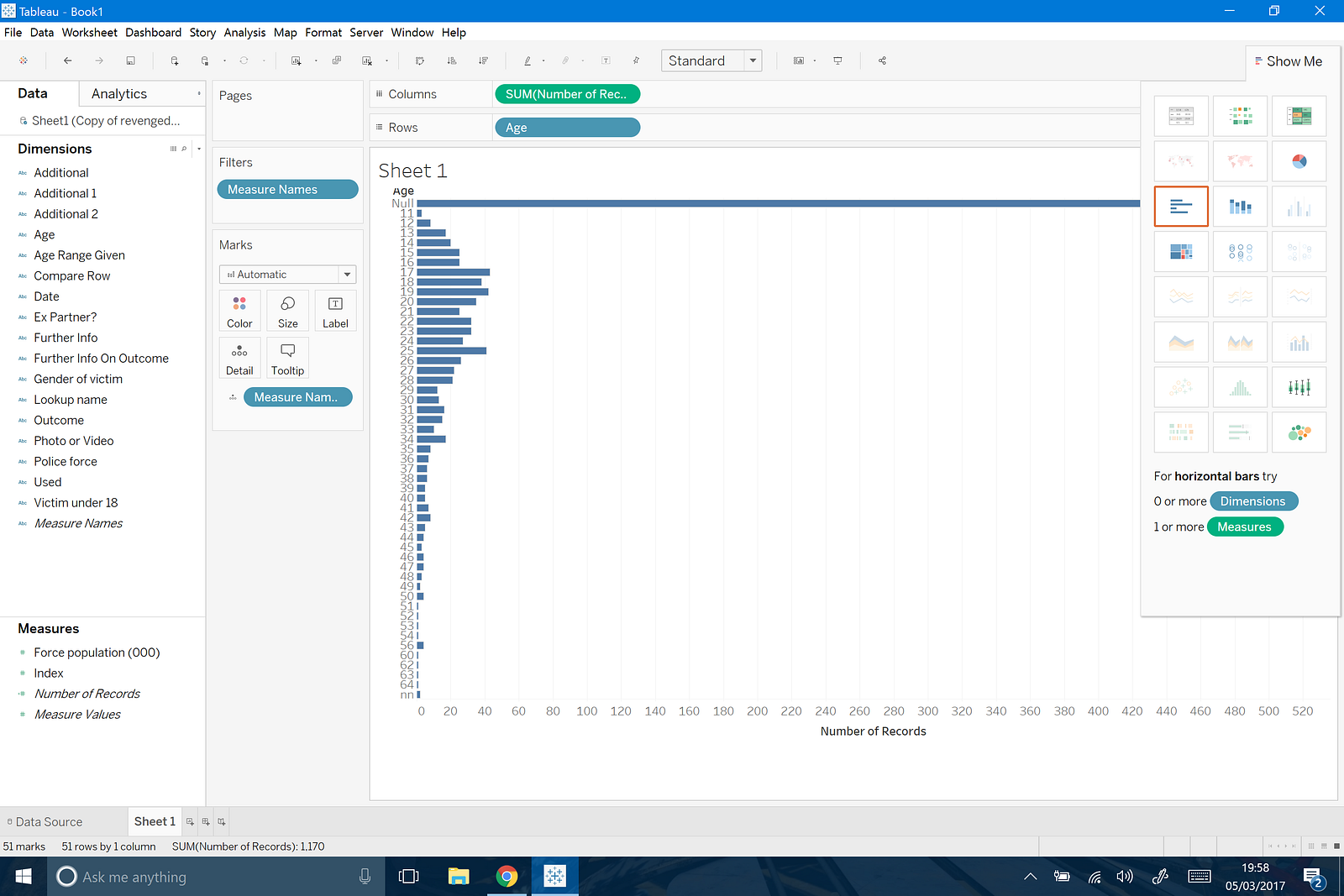Toggle the Show Me panel

click(x=1289, y=61)
